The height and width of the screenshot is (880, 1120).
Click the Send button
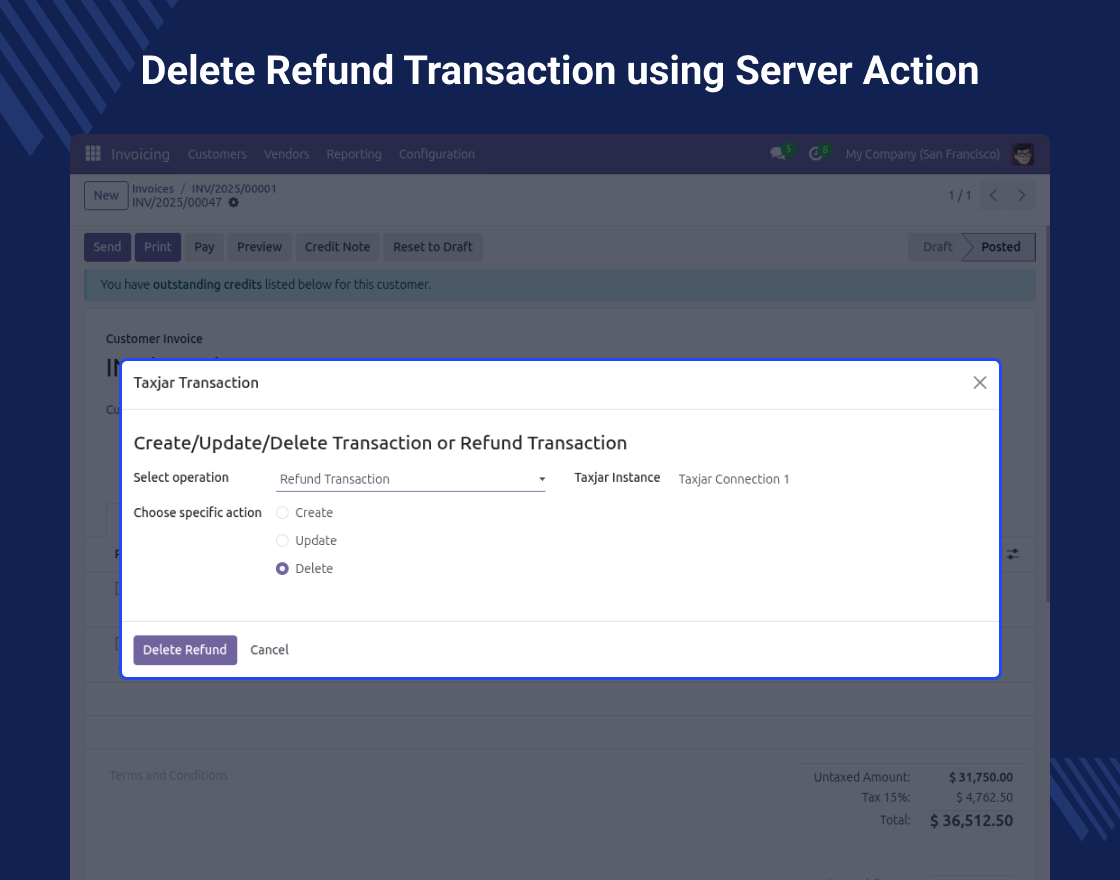107,247
